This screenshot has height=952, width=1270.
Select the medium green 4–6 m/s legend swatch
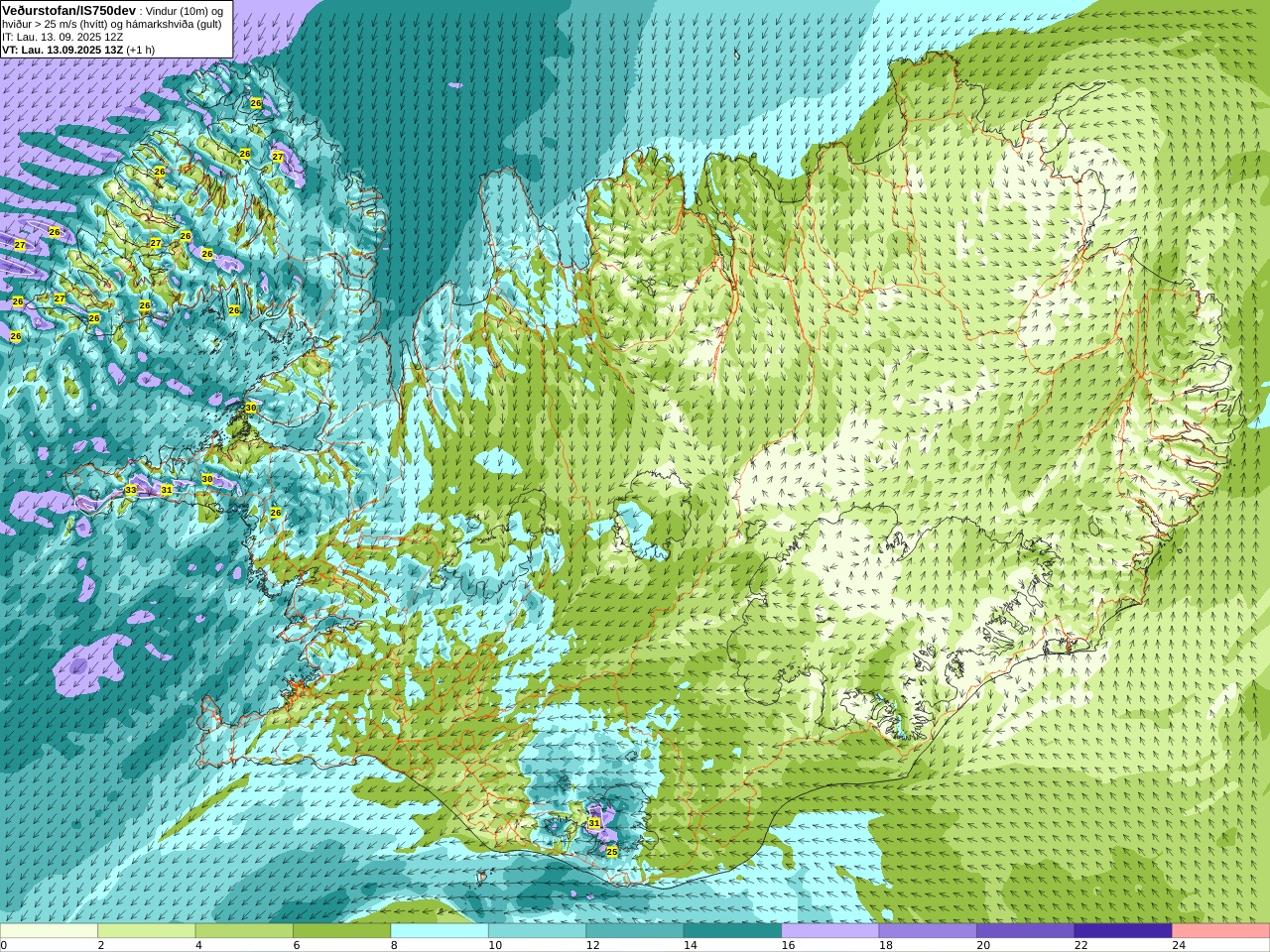click(x=244, y=931)
